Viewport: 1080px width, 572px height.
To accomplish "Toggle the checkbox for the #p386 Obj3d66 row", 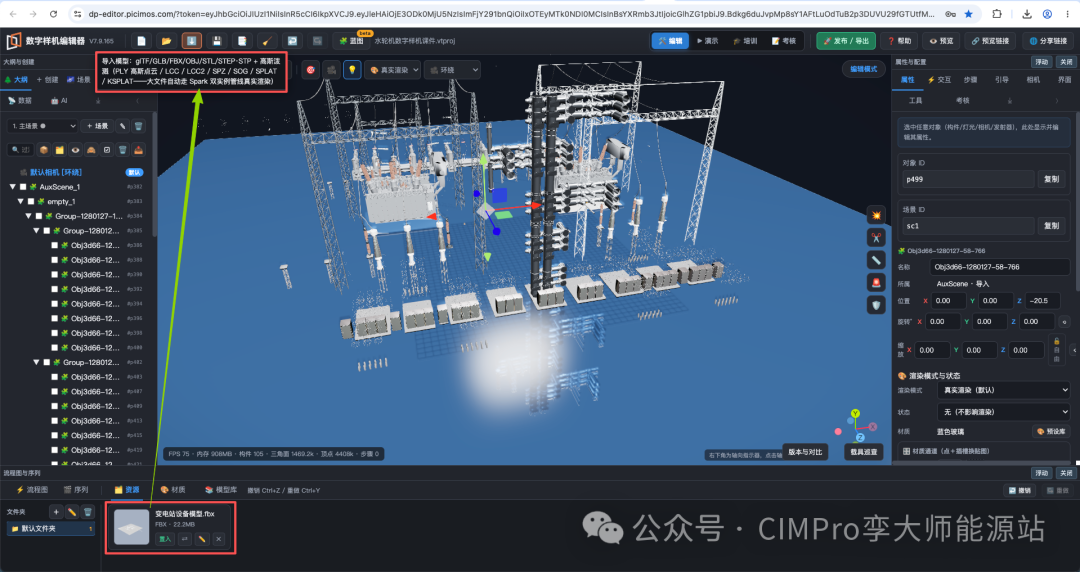I will [54, 245].
